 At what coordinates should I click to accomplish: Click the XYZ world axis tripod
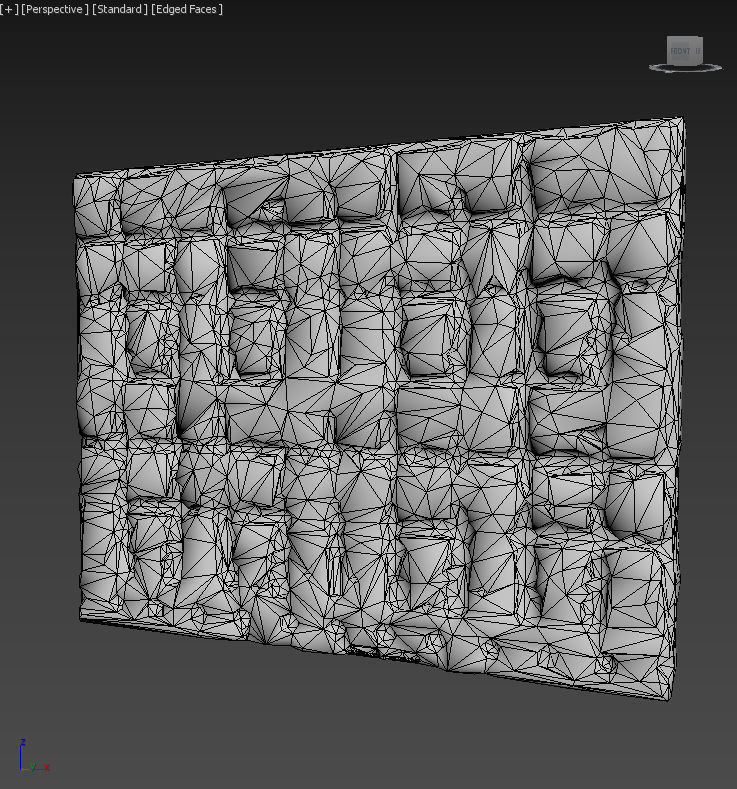tap(33, 756)
